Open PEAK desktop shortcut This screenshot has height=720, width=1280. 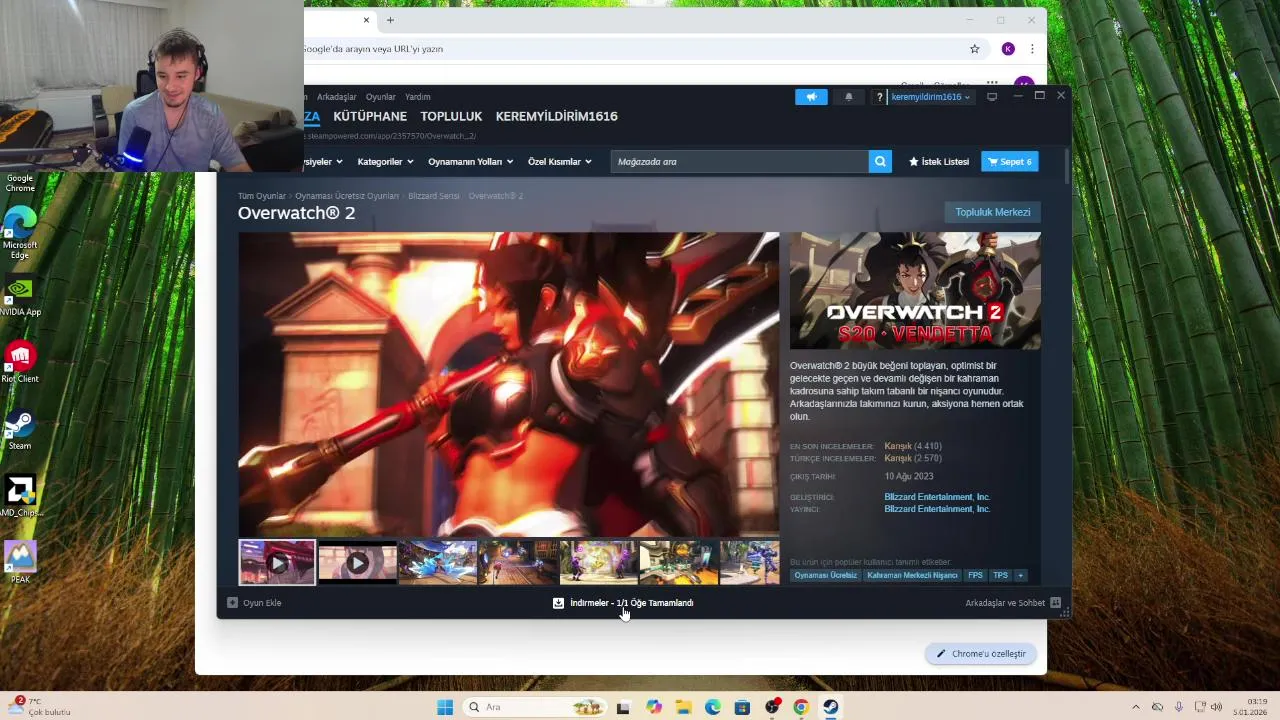20,563
